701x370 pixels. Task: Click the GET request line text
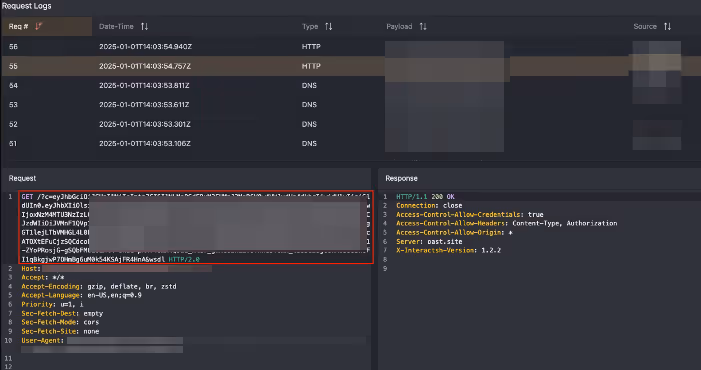[x=196, y=228]
